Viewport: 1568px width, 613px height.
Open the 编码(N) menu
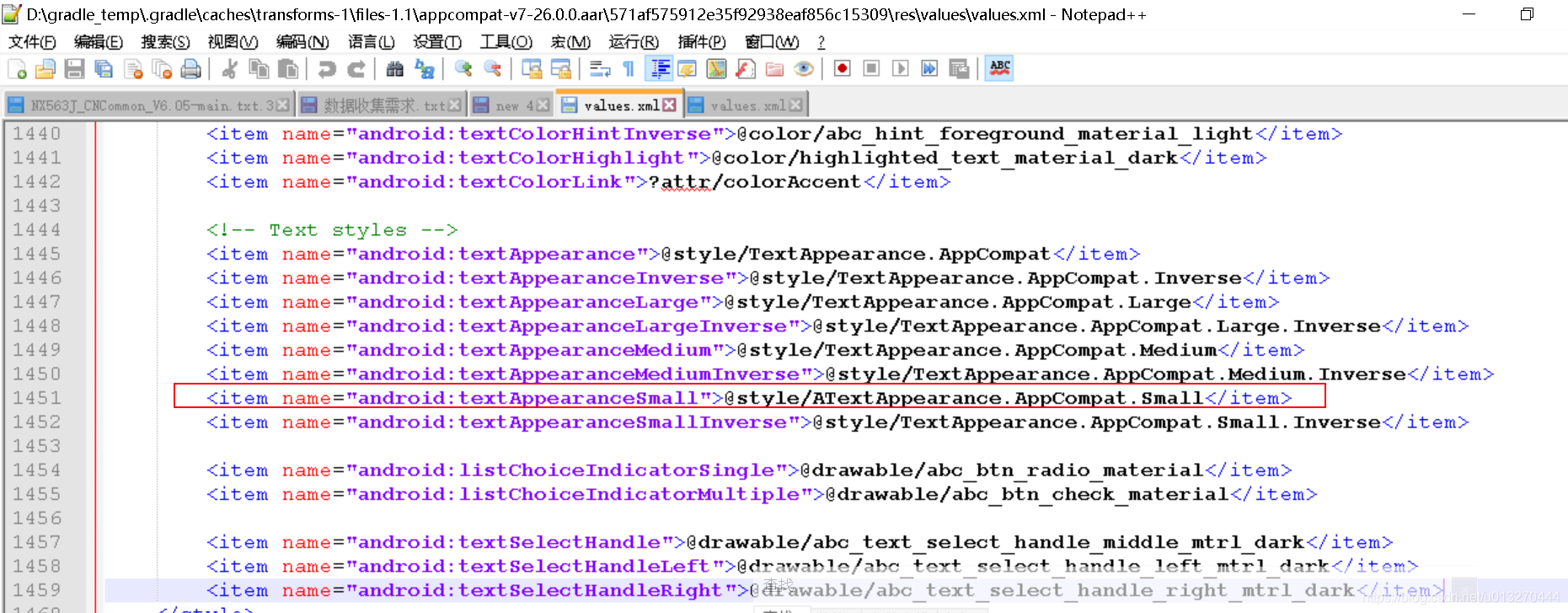pyautogui.click(x=302, y=42)
